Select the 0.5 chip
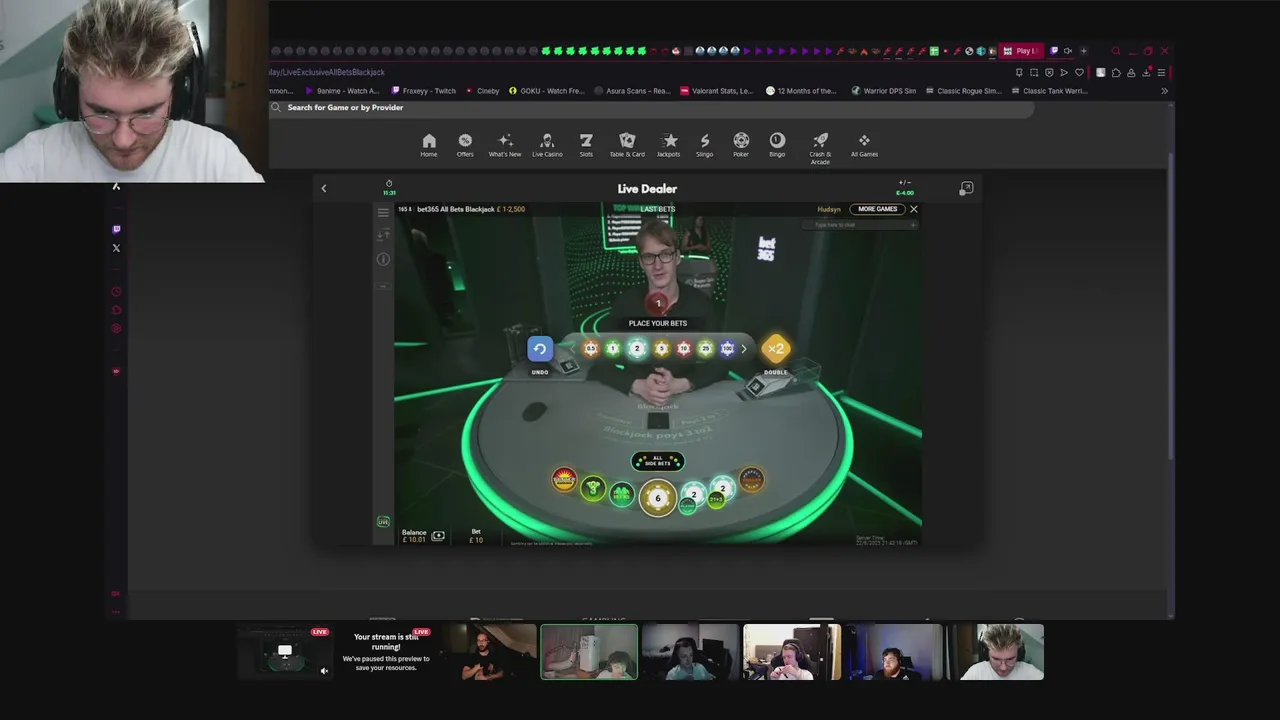Screen dimensions: 1280x720 pos(591,348)
